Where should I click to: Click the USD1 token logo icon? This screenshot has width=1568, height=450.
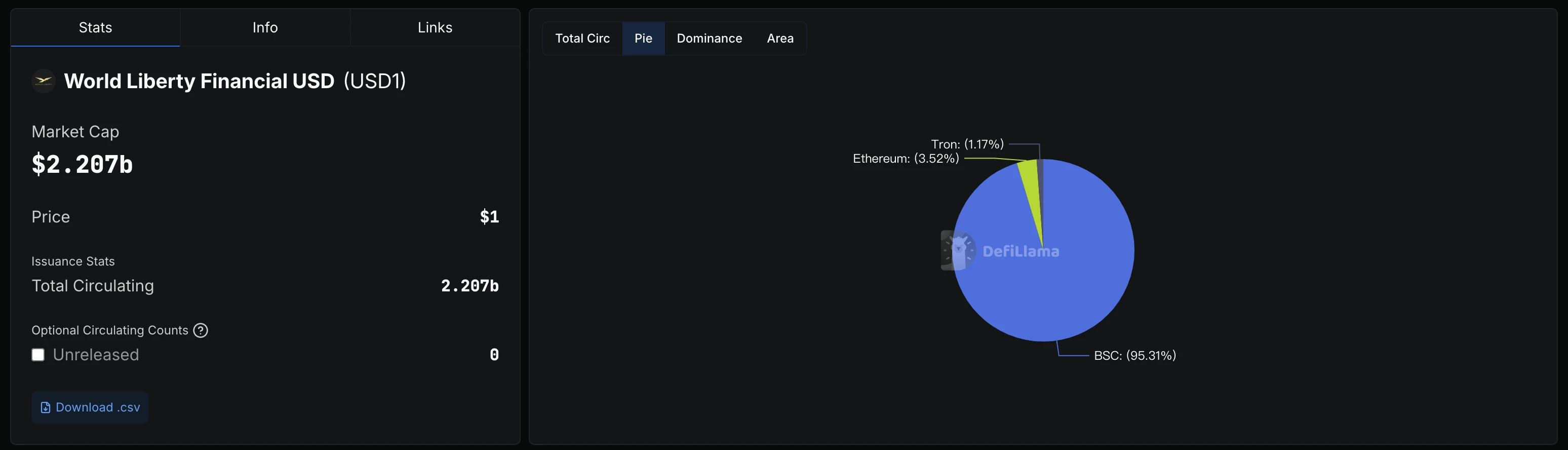(43, 81)
